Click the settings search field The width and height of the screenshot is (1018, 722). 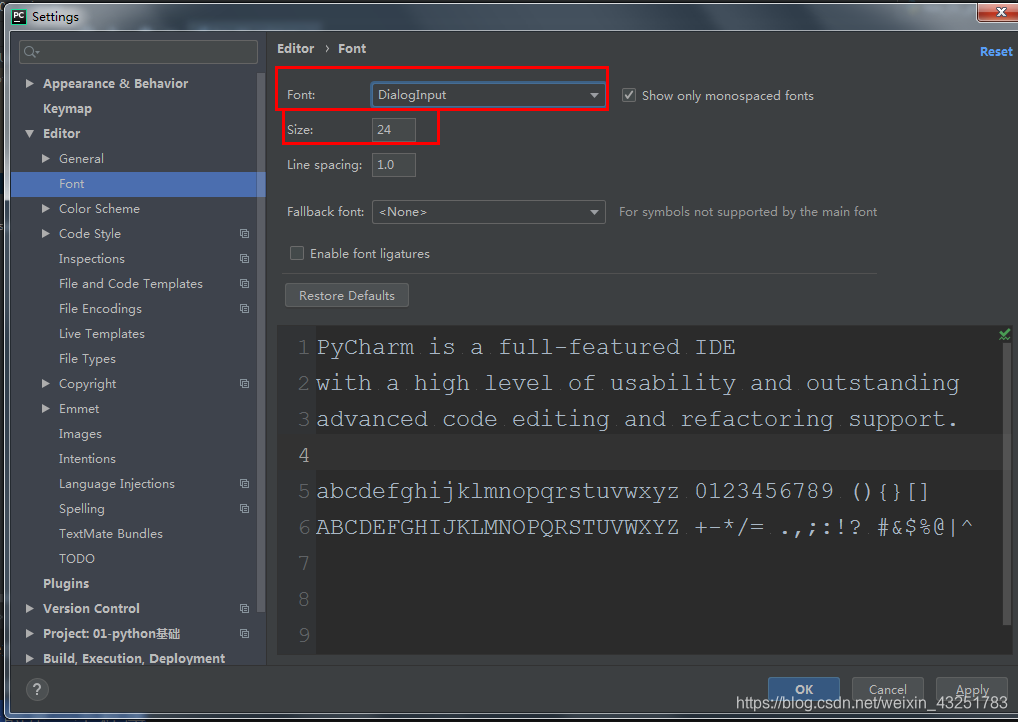[138, 52]
